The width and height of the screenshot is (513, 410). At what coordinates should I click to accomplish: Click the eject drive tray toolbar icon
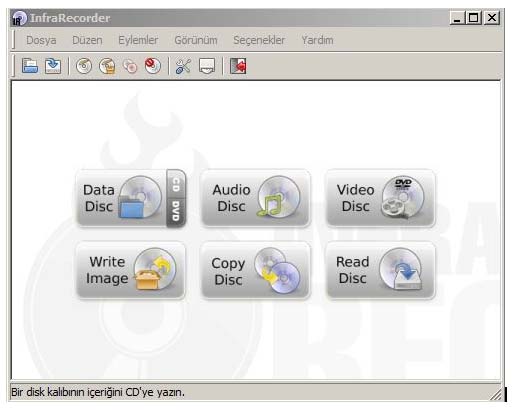point(207,66)
